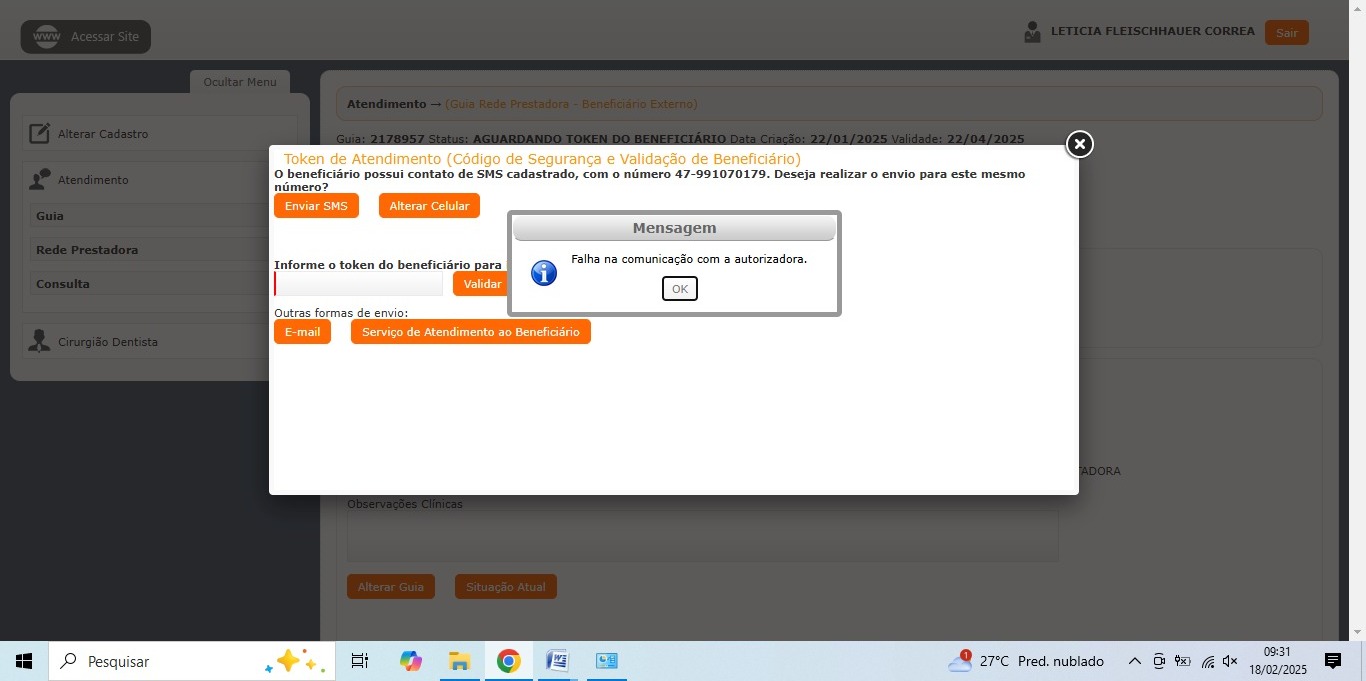Open Copilot from the taskbar
Viewport: 1366px width, 681px height.
pos(410,661)
